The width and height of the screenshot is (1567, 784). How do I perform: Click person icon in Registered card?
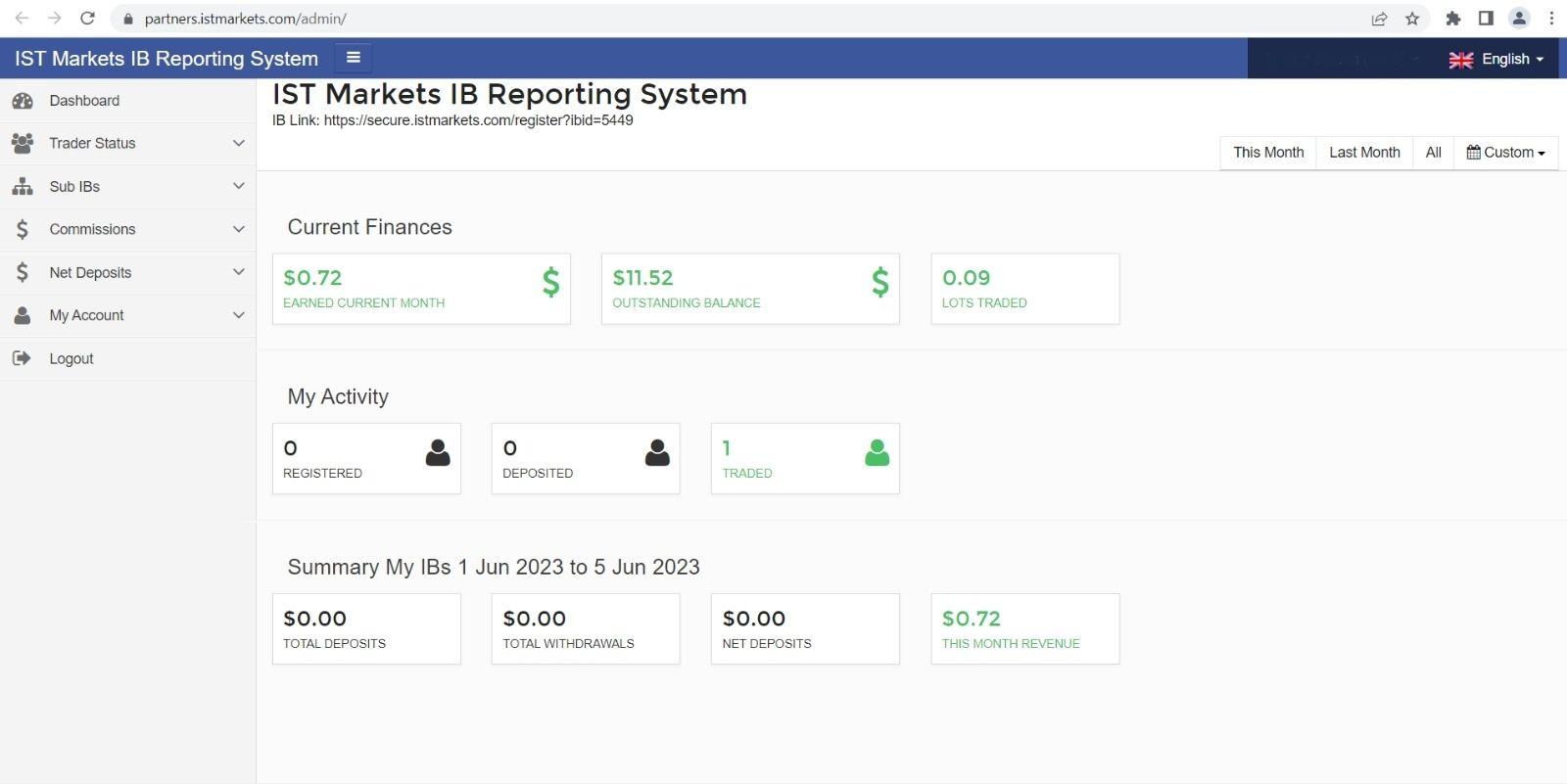pyautogui.click(x=438, y=452)
